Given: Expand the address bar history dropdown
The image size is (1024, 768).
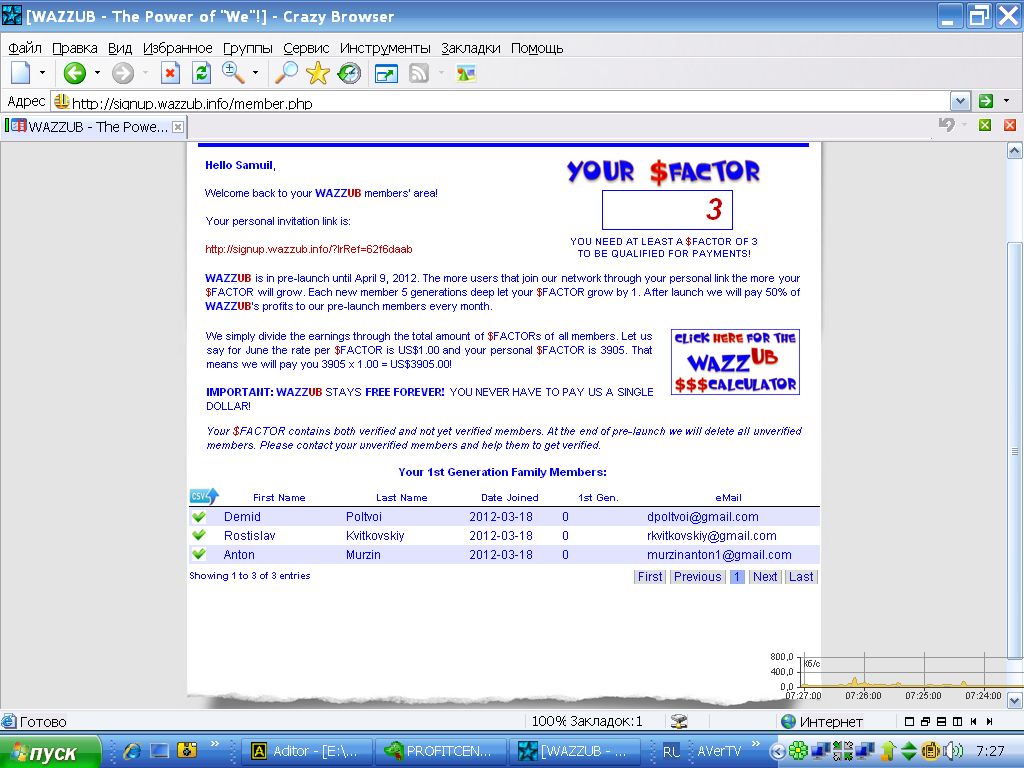Looking at the screenshot, I should pyautogui.click(x=959, y=102).
